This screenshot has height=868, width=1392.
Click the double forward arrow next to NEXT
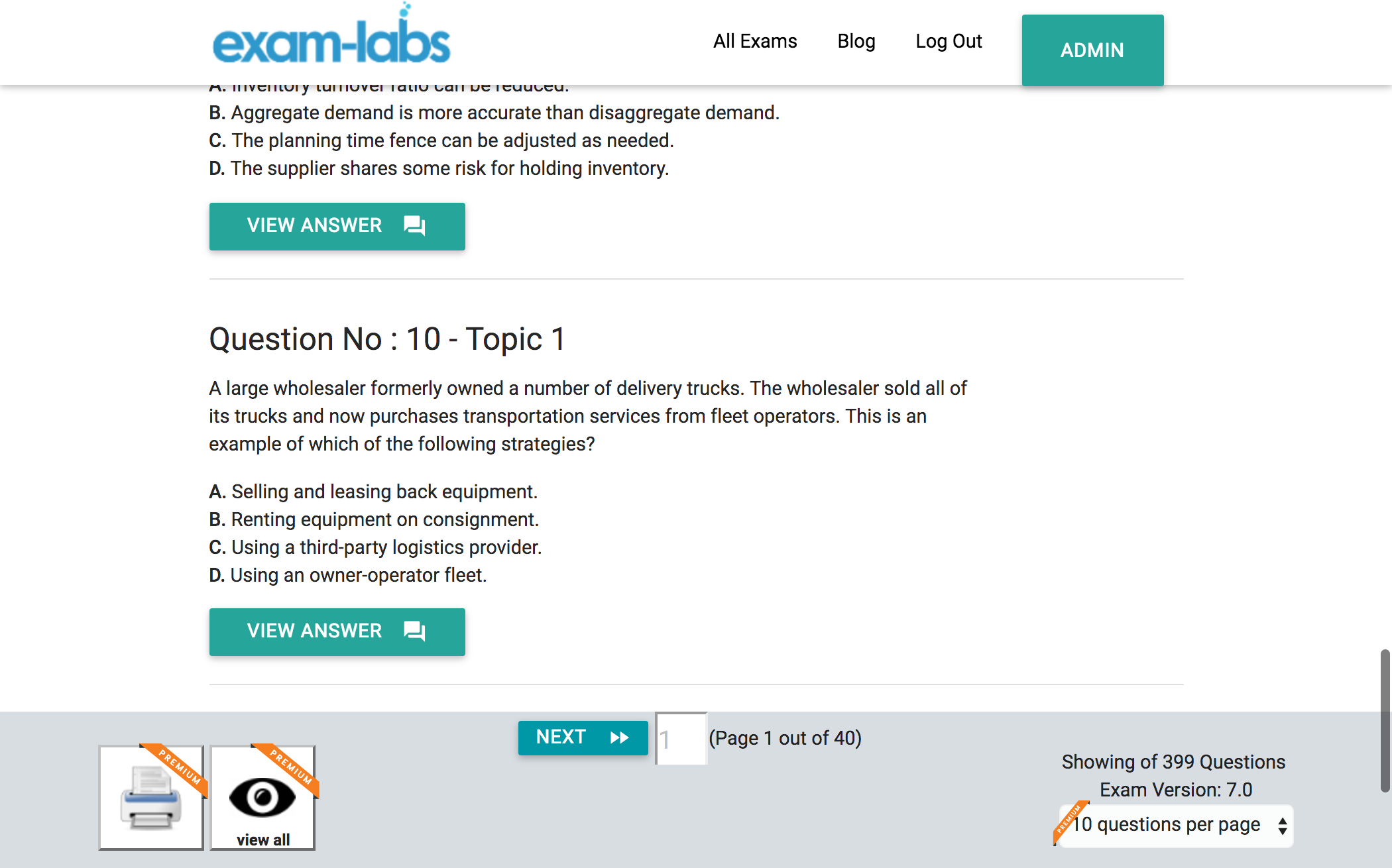(x=620, y=737)
